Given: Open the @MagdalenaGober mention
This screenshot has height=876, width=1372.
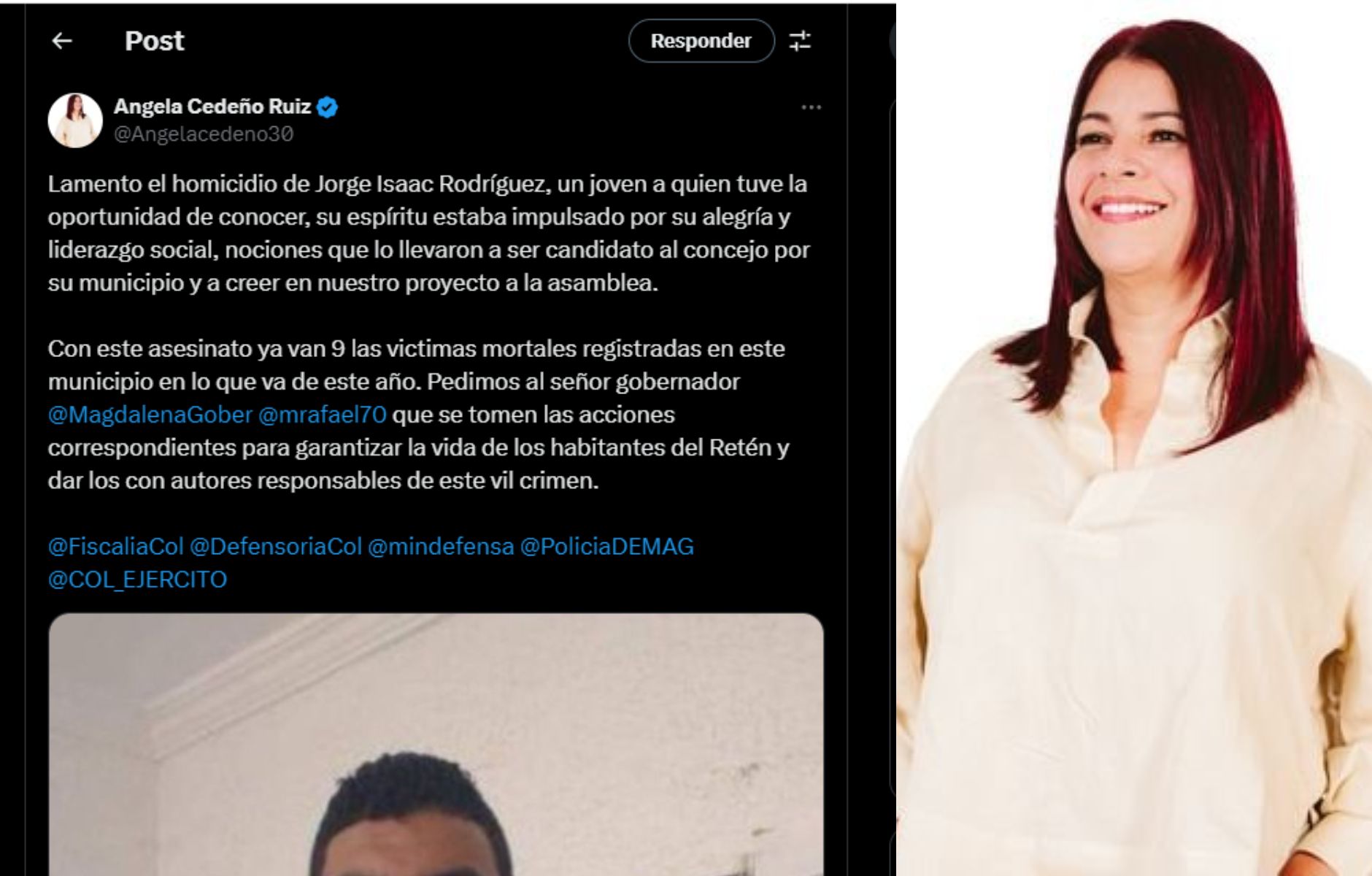Looking at the screenshot, I should 150,415.
